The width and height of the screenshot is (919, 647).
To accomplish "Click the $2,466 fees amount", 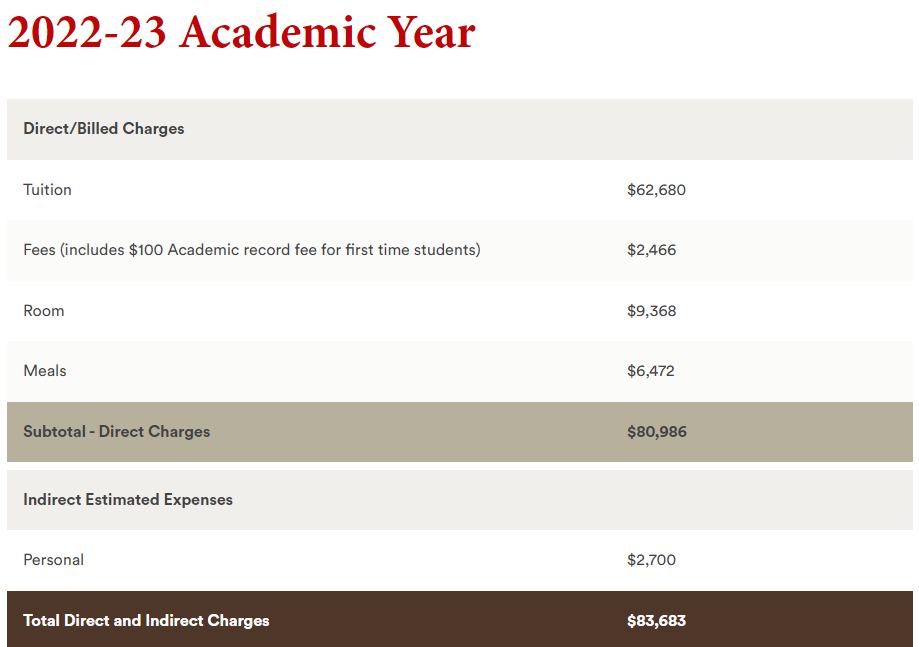I will click(651, 250).
